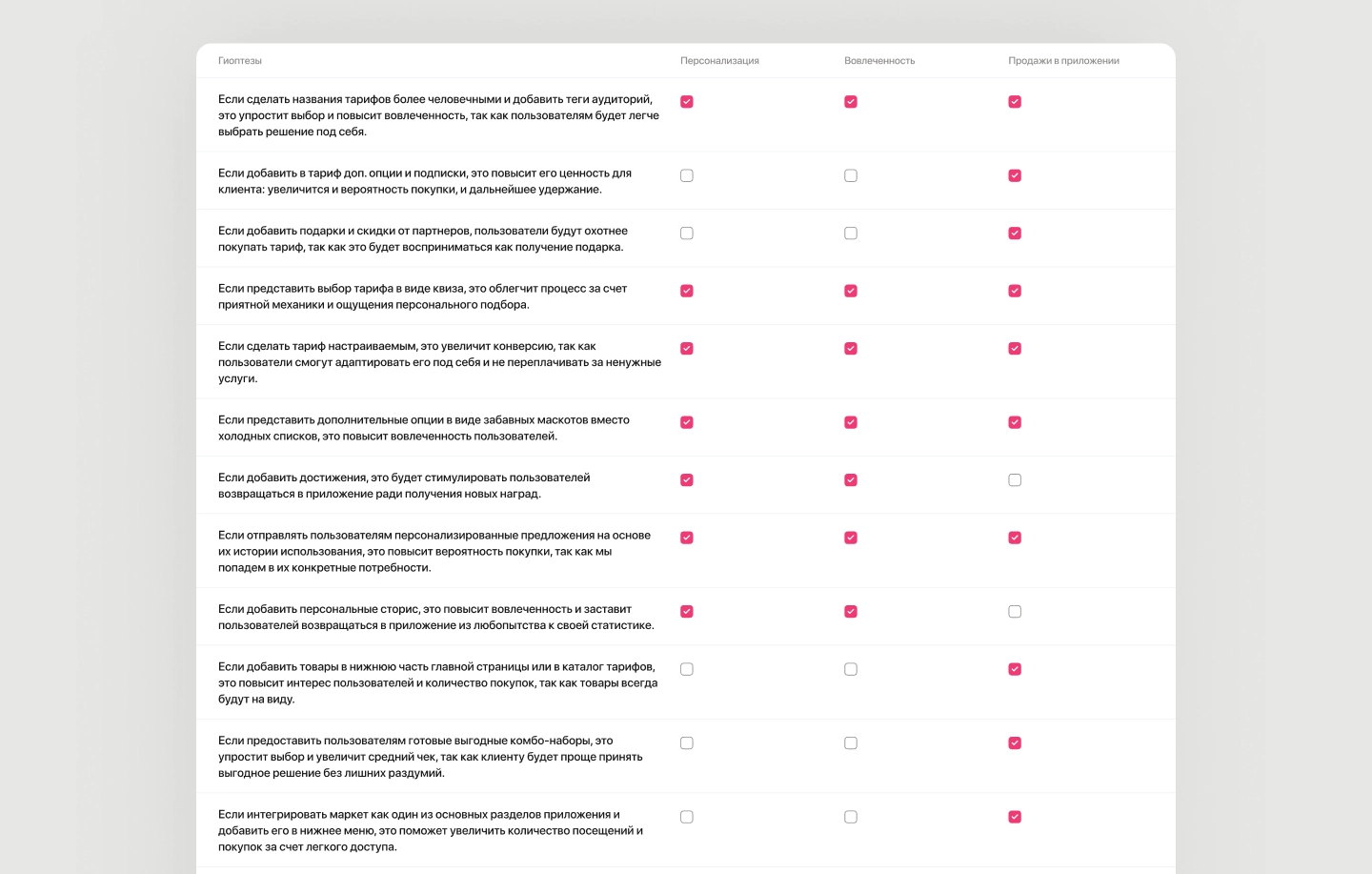Uncheck Персонализация for the забавные маскоты row
The image size is (1372, 874).
(687, 422)
